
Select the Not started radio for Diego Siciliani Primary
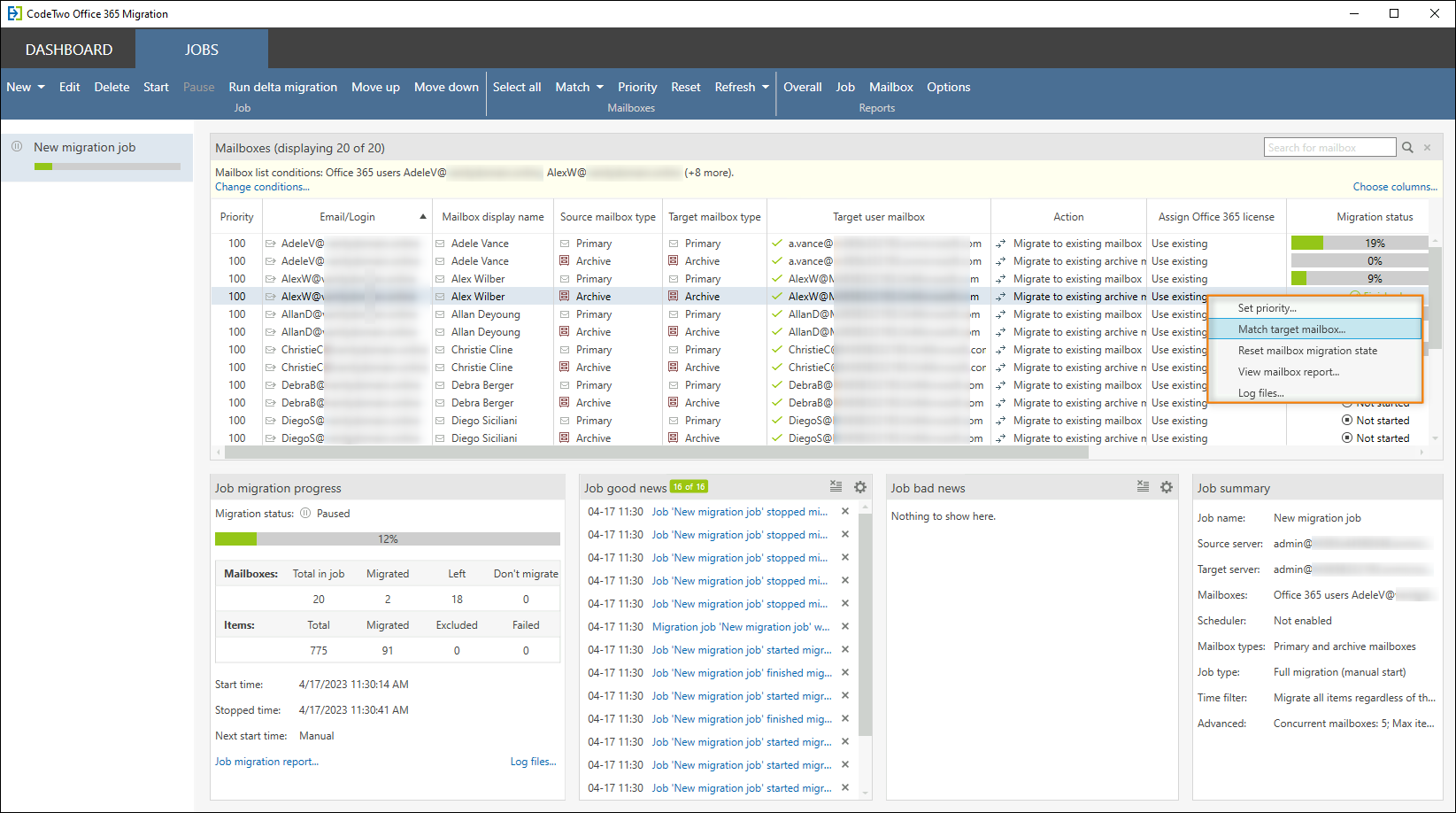pos(1347,420)
